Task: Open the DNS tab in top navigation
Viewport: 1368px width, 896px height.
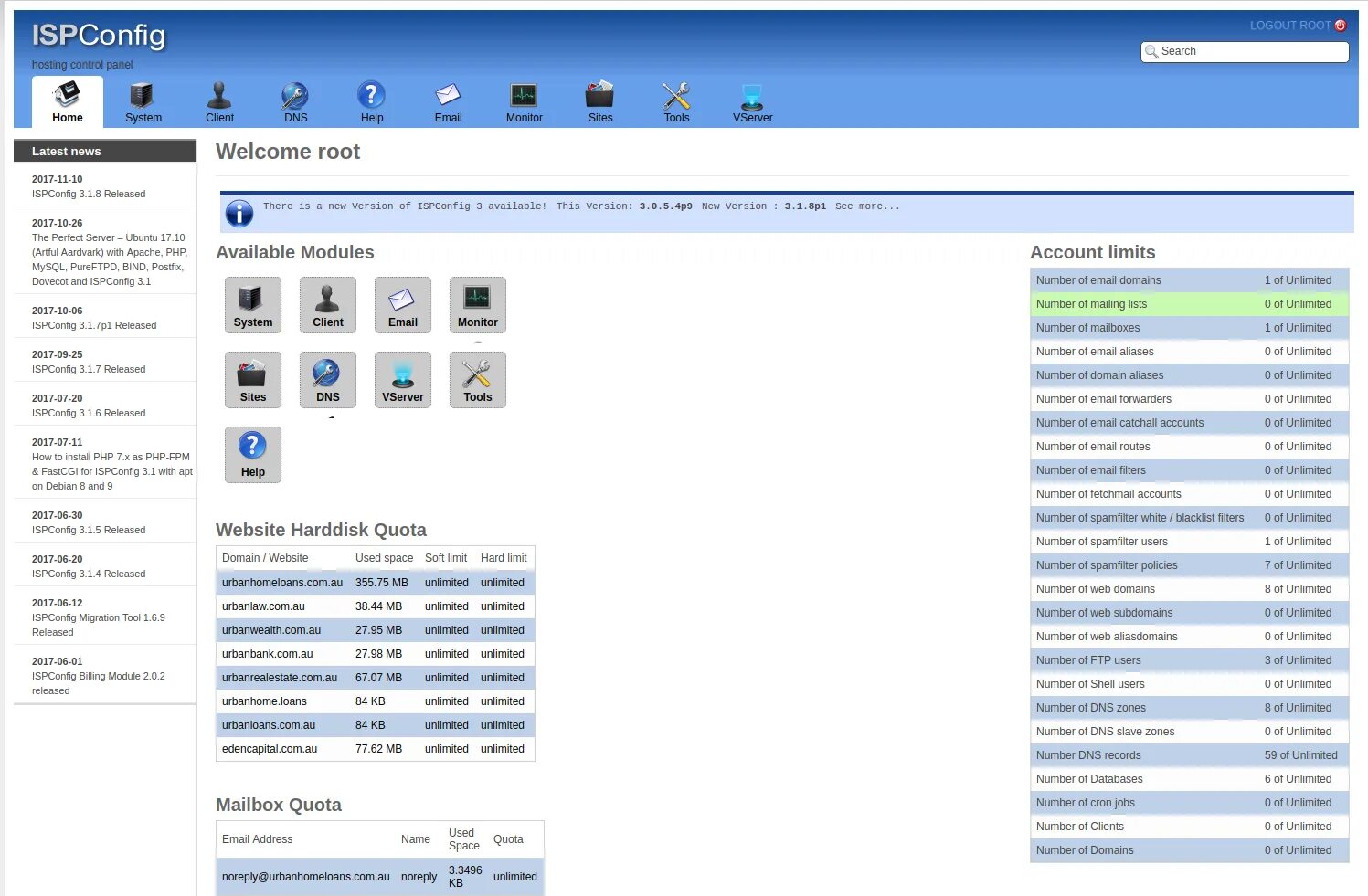Action: 295,102
